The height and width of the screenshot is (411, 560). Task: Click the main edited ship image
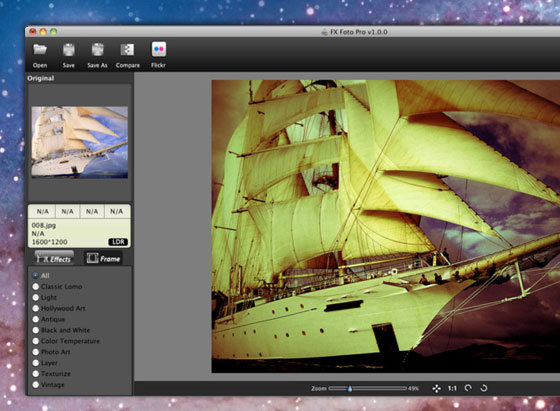[386, 226]
